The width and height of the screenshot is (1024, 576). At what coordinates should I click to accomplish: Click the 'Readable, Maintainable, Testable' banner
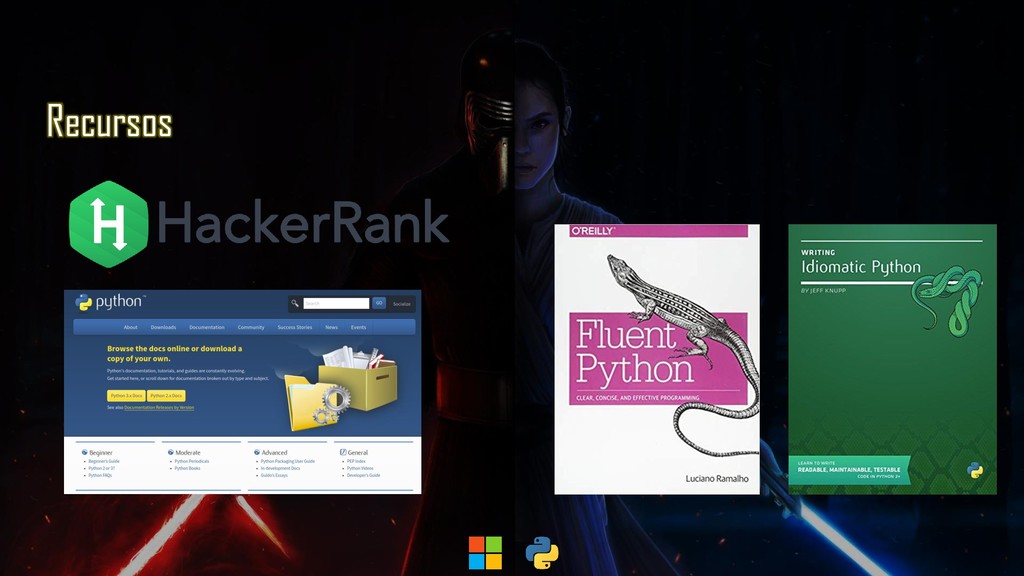click(x=849, y=470)
